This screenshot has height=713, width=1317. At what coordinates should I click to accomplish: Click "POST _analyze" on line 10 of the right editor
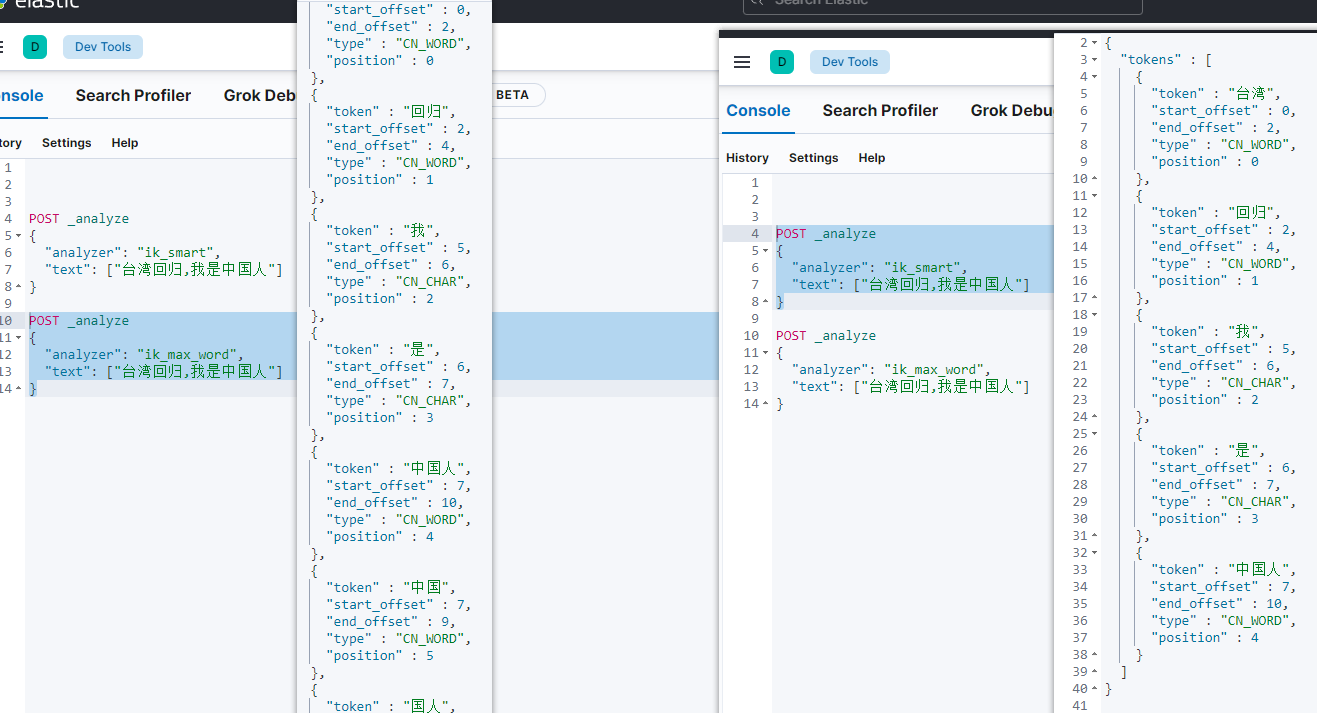(826, 336)
